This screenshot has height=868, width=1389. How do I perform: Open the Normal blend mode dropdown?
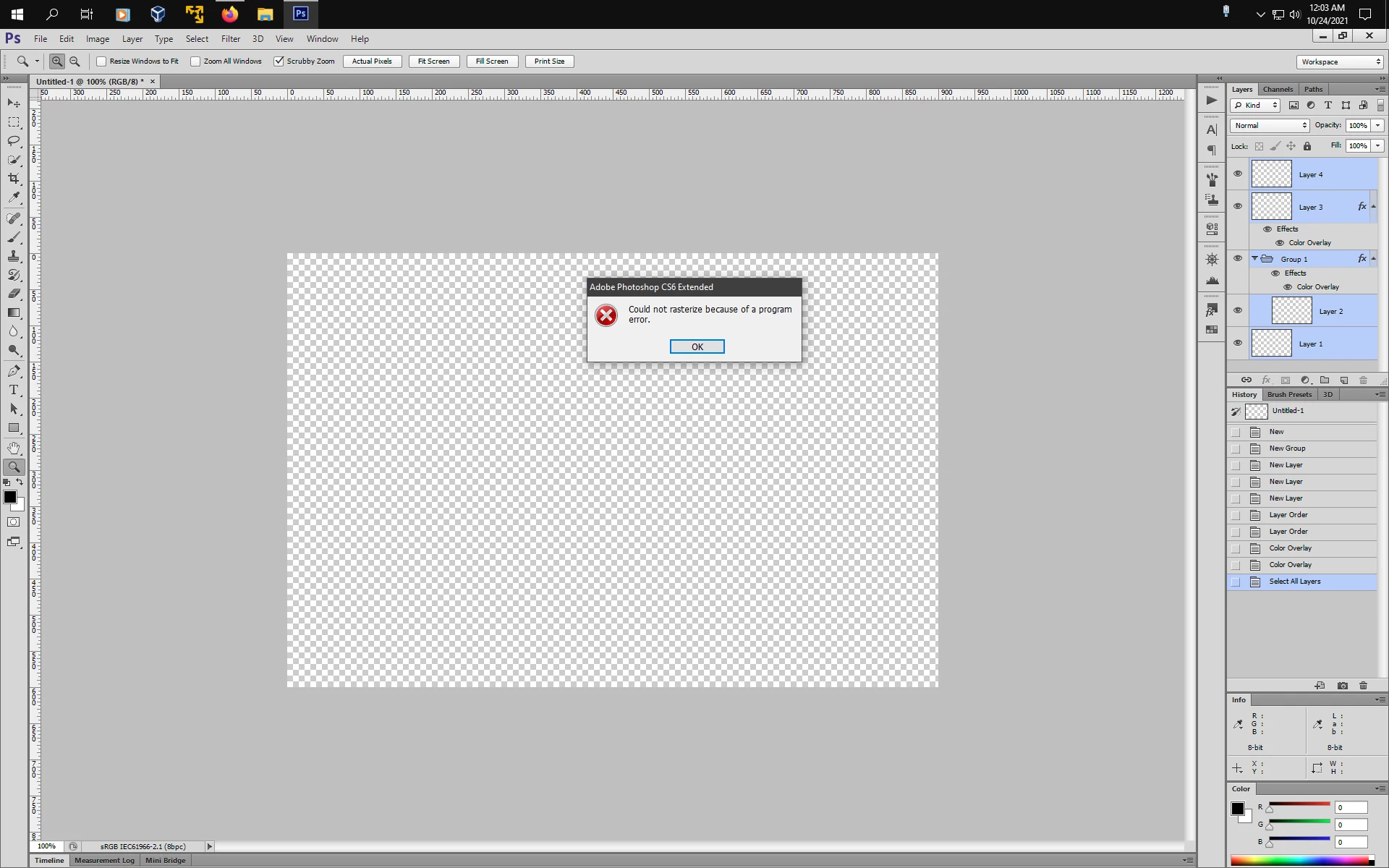point(1270,125)
